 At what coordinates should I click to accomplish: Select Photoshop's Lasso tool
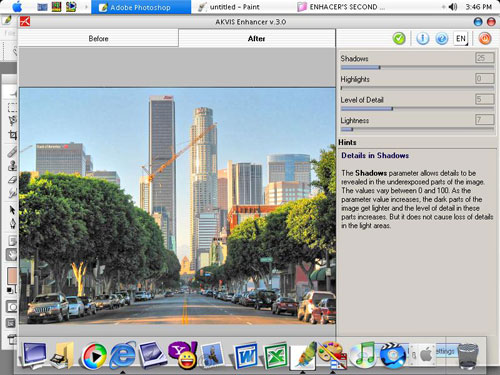point(12,121)
